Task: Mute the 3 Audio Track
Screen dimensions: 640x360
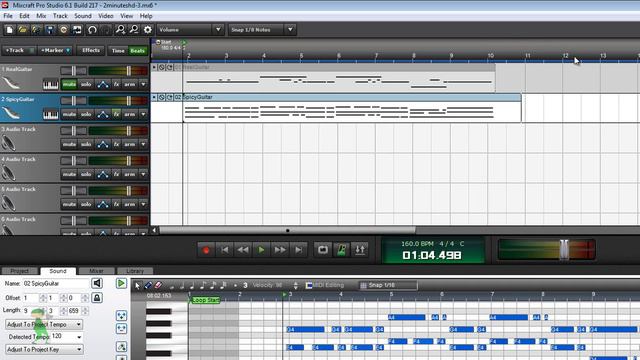Action: [x=69, y=144]
